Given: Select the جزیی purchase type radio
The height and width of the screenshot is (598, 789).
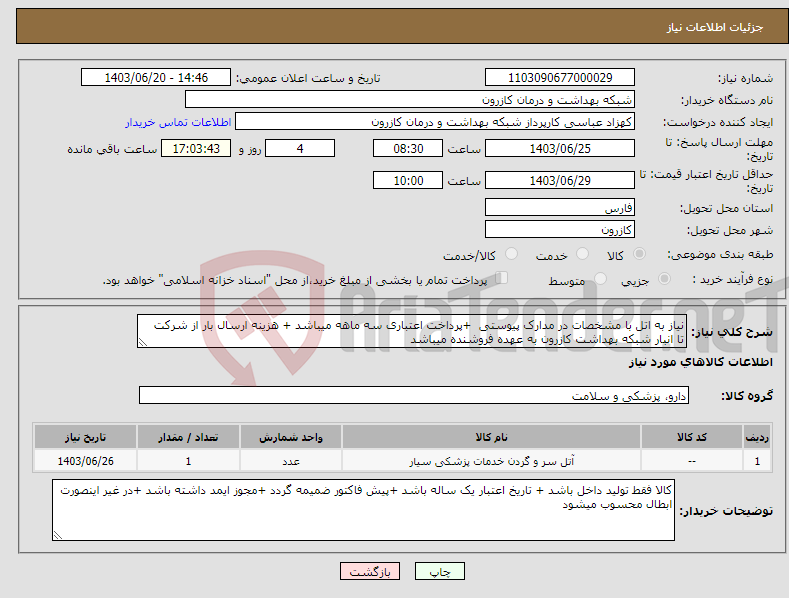Looking at the screenshot, I should point(664,279).
